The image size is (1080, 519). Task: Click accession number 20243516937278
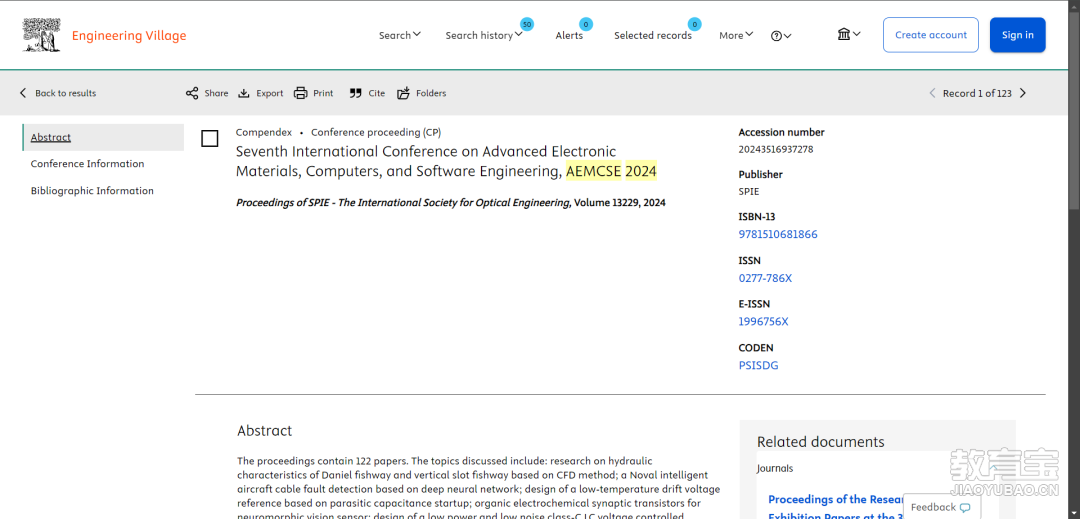tap(776, 149)
